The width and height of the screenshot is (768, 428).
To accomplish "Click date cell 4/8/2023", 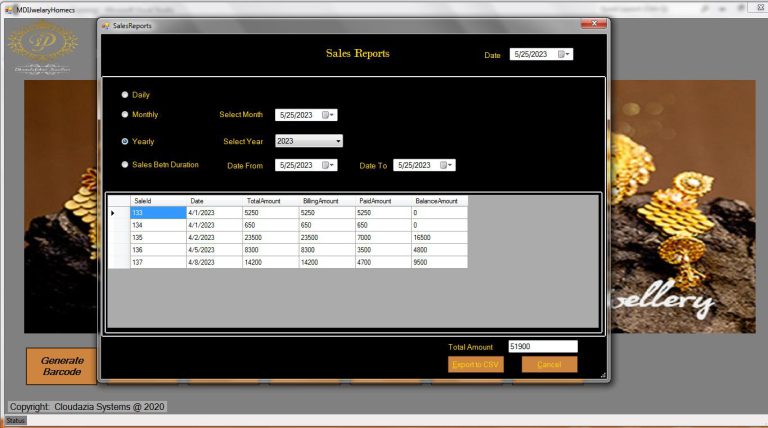I will click(214, 262).
